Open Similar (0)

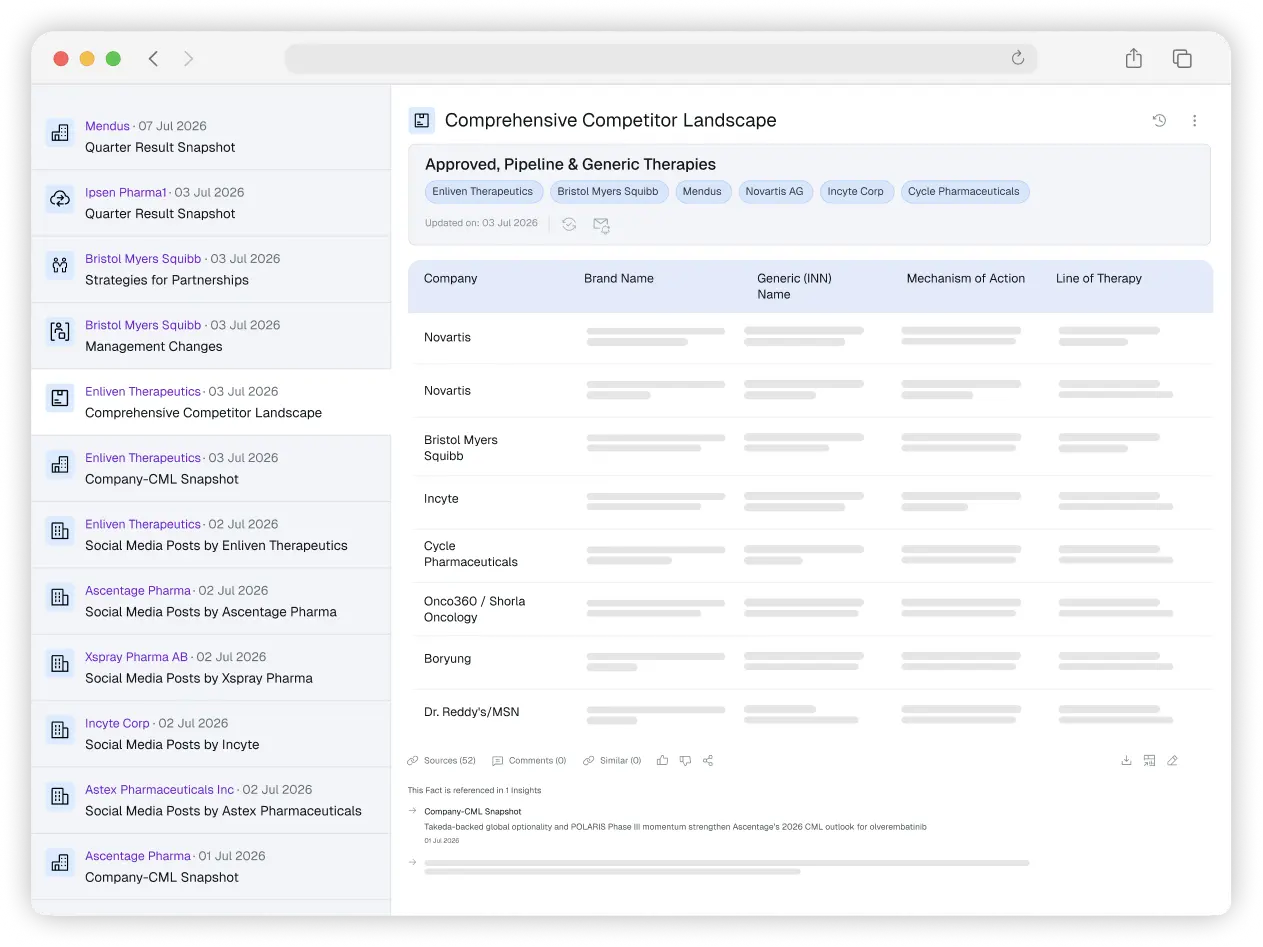click(612, 761)
